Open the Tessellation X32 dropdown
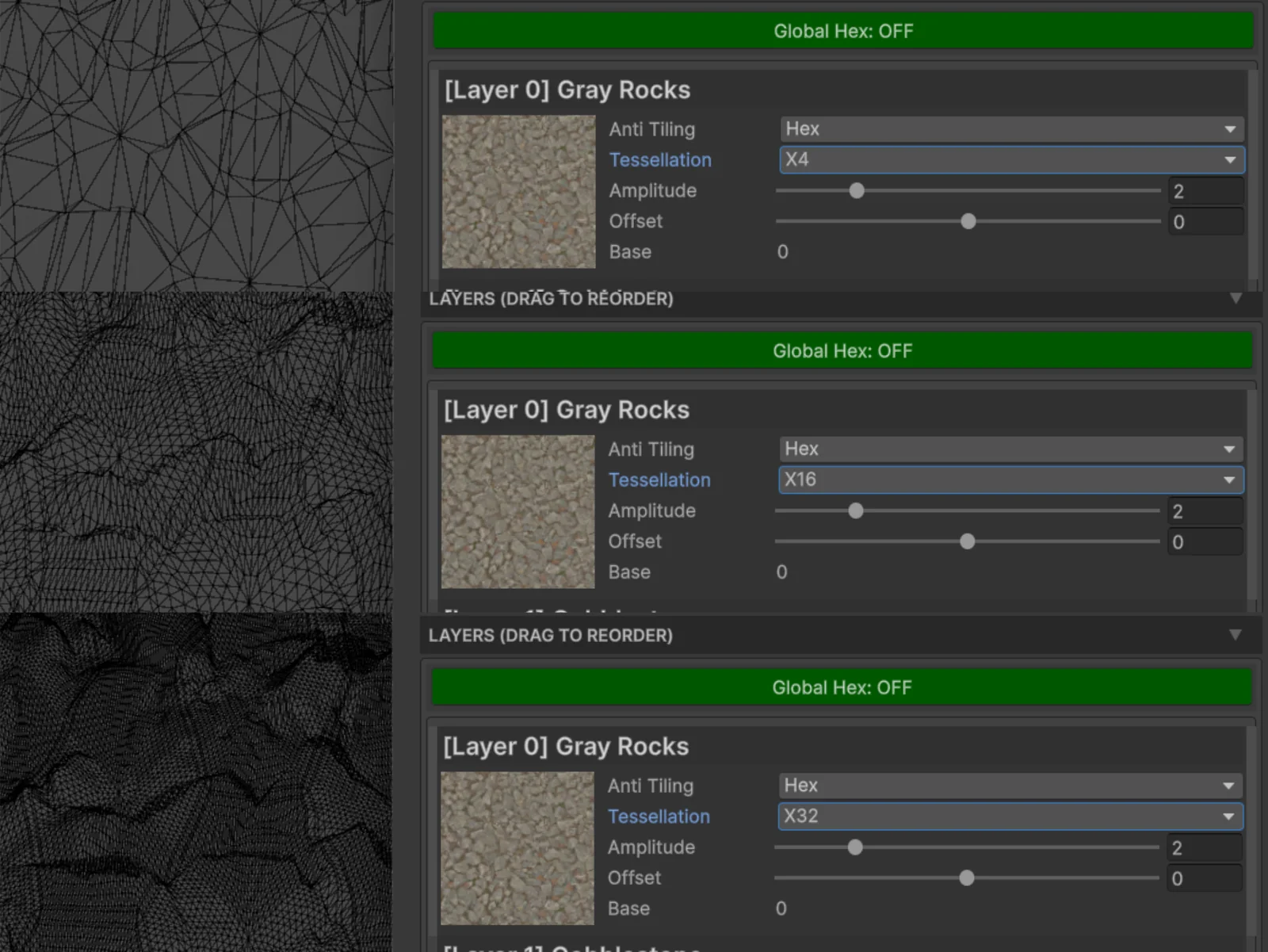This screenshot has height=952, width=1268. pyautogui.click(x=1010, y=816)
